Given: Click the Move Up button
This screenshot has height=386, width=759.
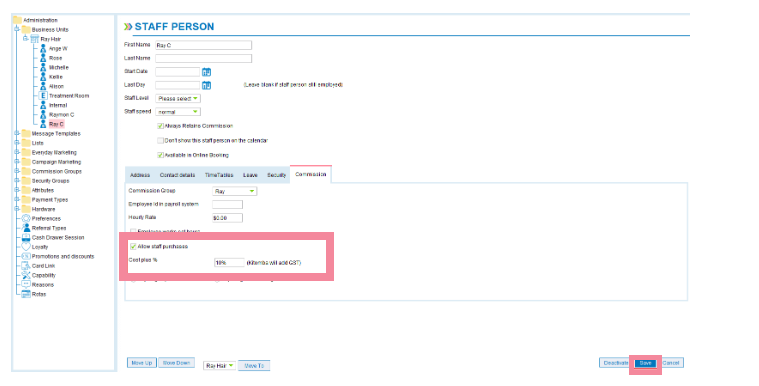Looking at the screenshot, I should pos(142,363).
